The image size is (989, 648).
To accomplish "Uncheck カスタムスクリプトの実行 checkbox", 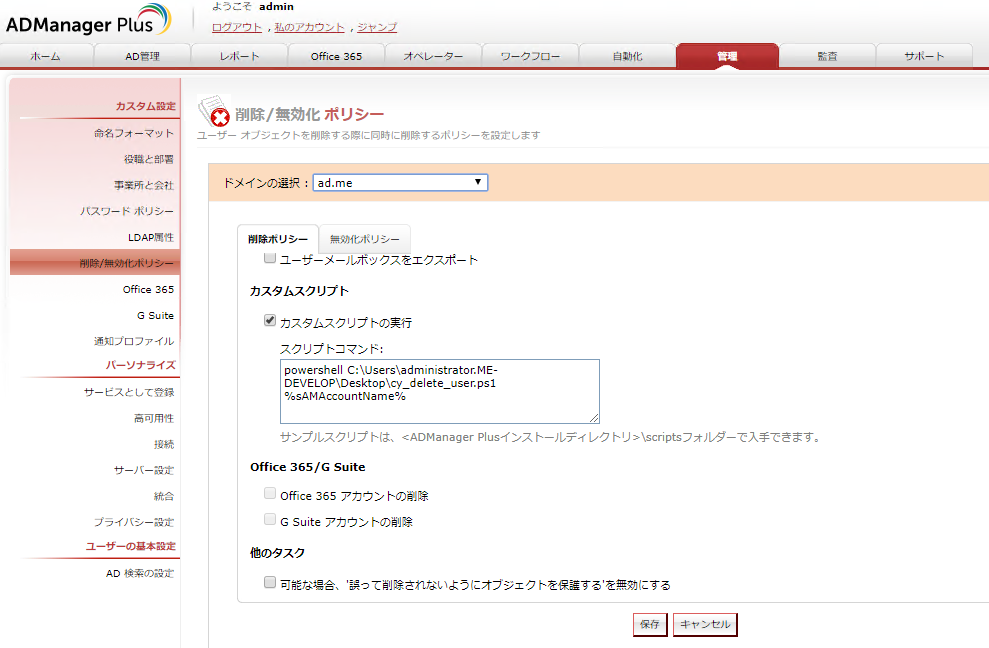I will coord(270,321).
